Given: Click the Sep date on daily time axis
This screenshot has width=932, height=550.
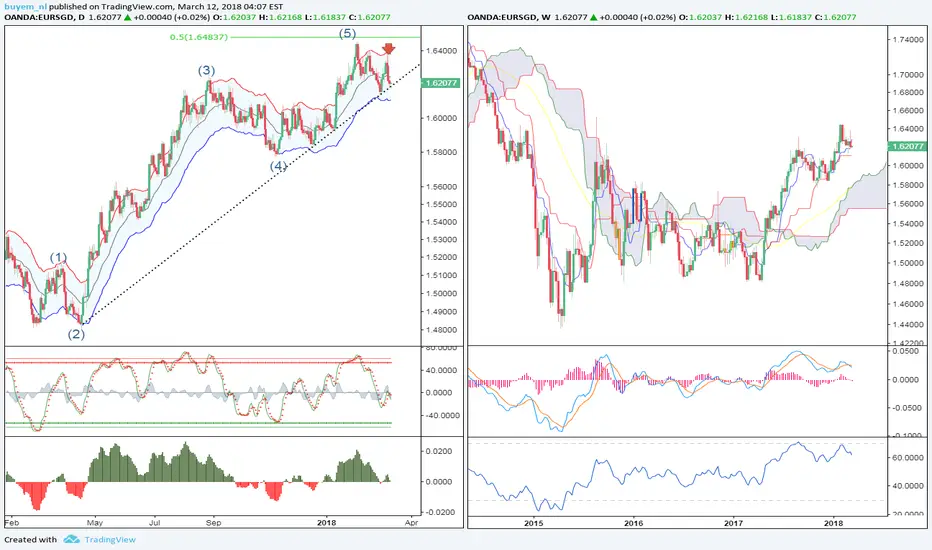Looking at the screenshot, I should coord(213,523).
